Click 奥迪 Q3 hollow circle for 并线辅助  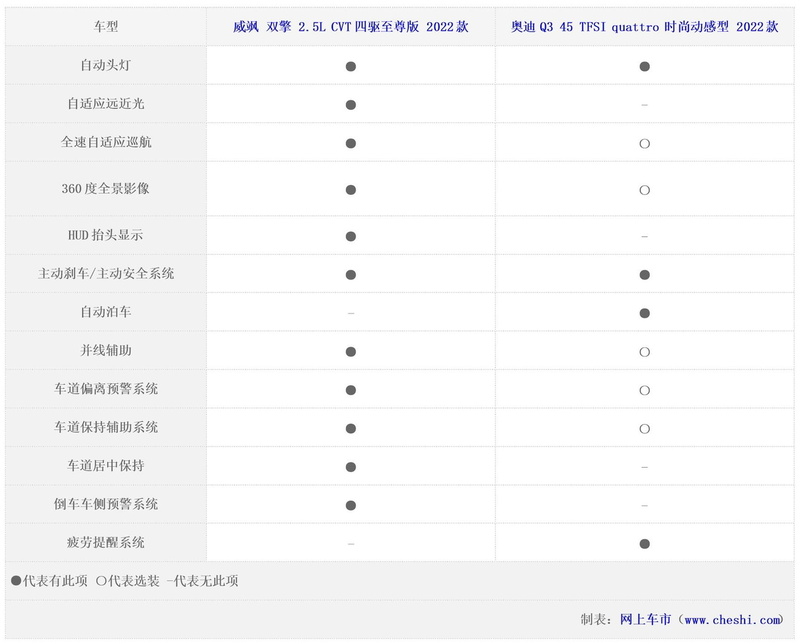644,352
